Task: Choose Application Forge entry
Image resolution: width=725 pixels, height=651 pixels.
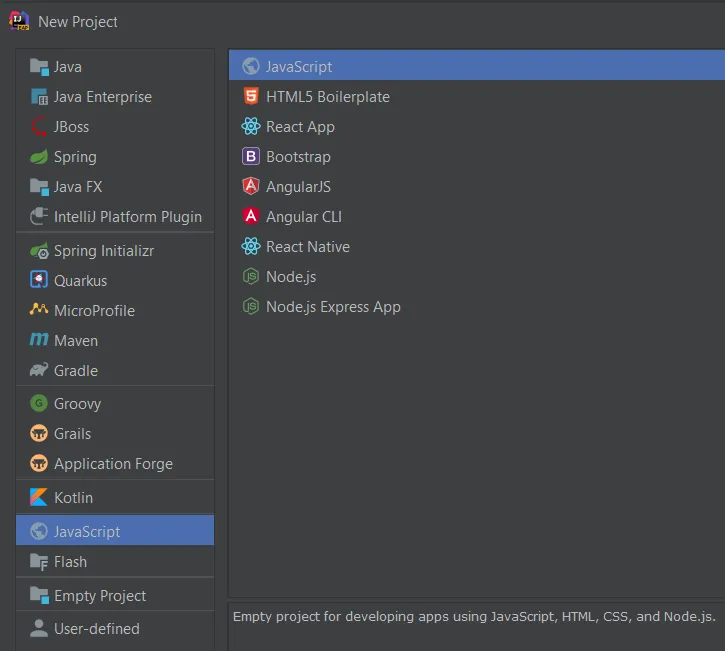Action: [x=115, y=464]
